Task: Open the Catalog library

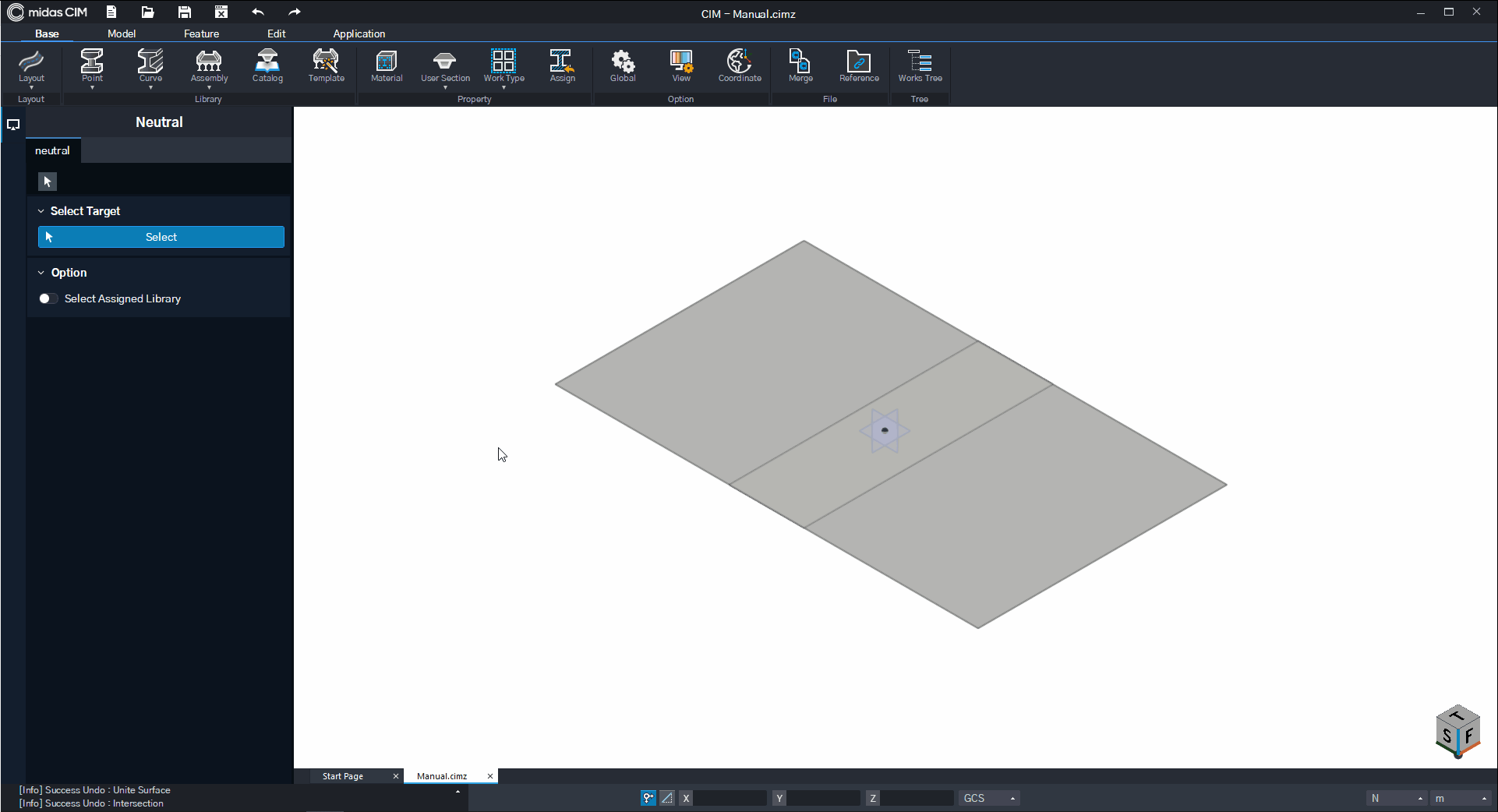Action: pyautogui.click(x=267, y=65)
